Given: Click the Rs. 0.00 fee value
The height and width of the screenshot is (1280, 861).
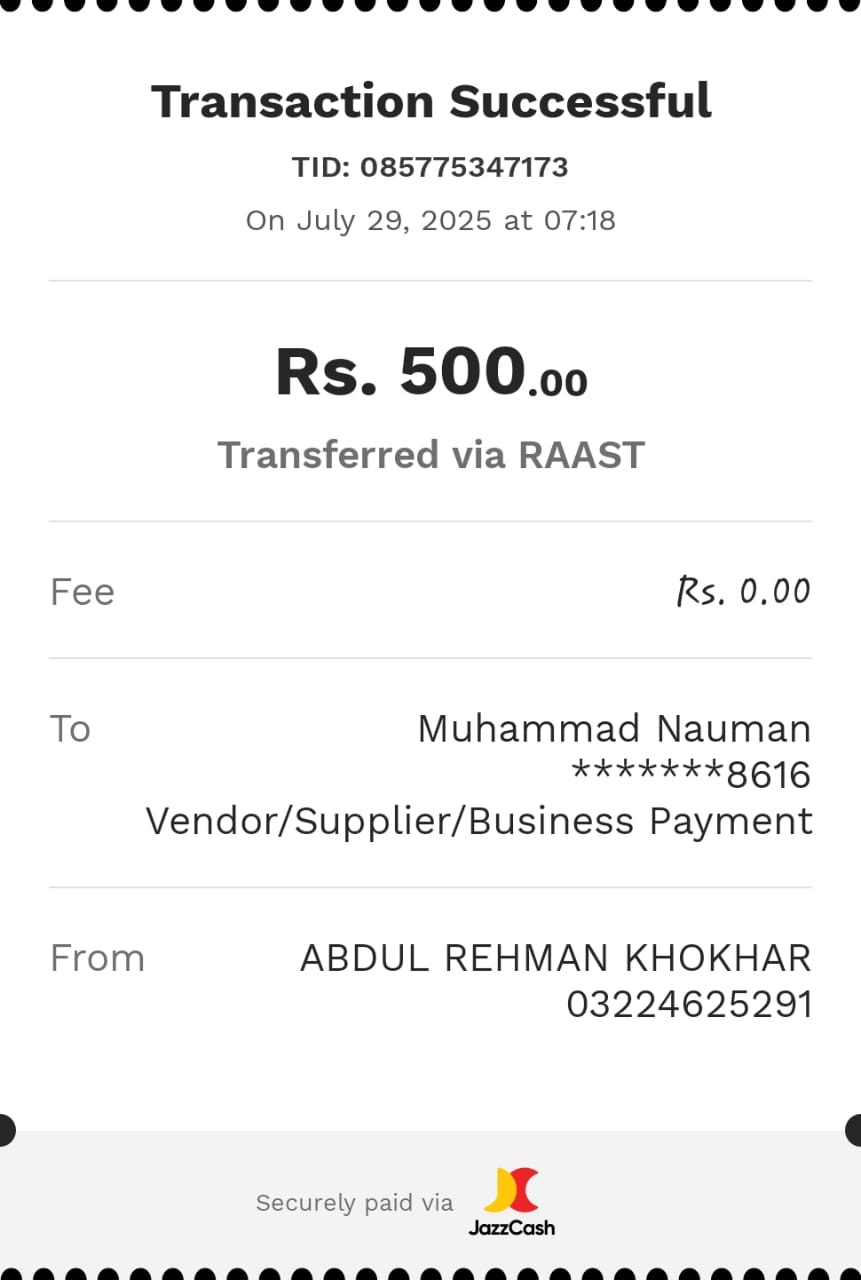Looking at the screenshot, I should 744,591.
